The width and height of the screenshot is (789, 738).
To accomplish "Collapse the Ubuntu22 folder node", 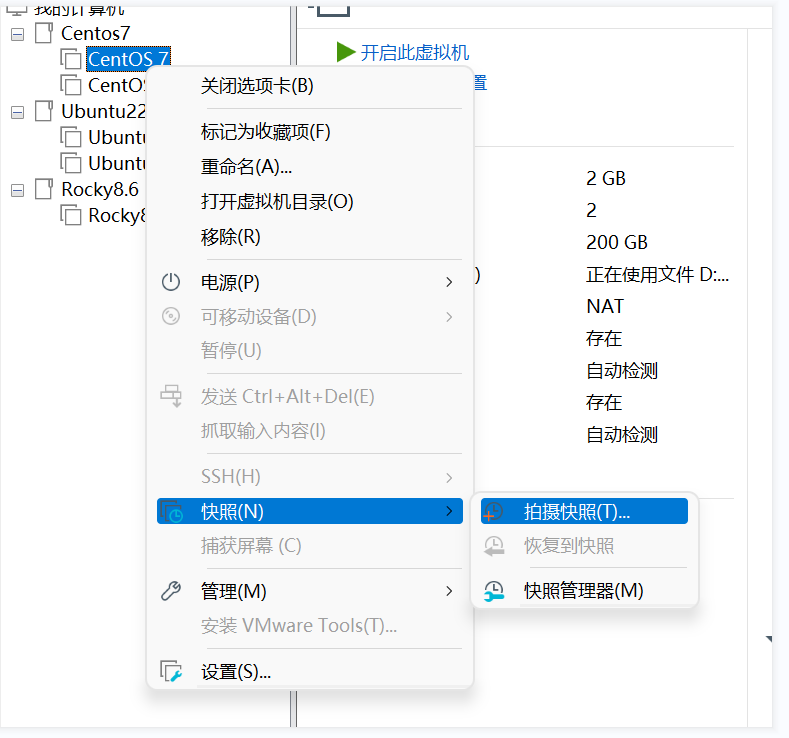I will point(18,112).
